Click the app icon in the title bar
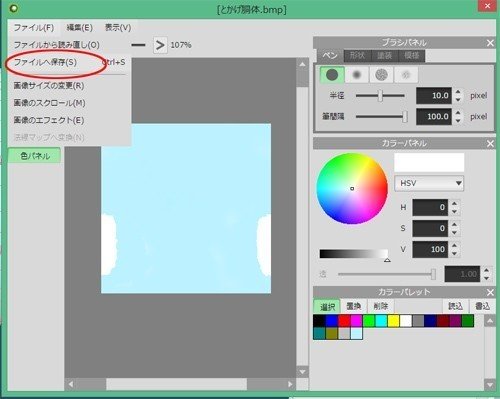The width and height of the screenshot is (500, 399). click(x=14, y=9)
